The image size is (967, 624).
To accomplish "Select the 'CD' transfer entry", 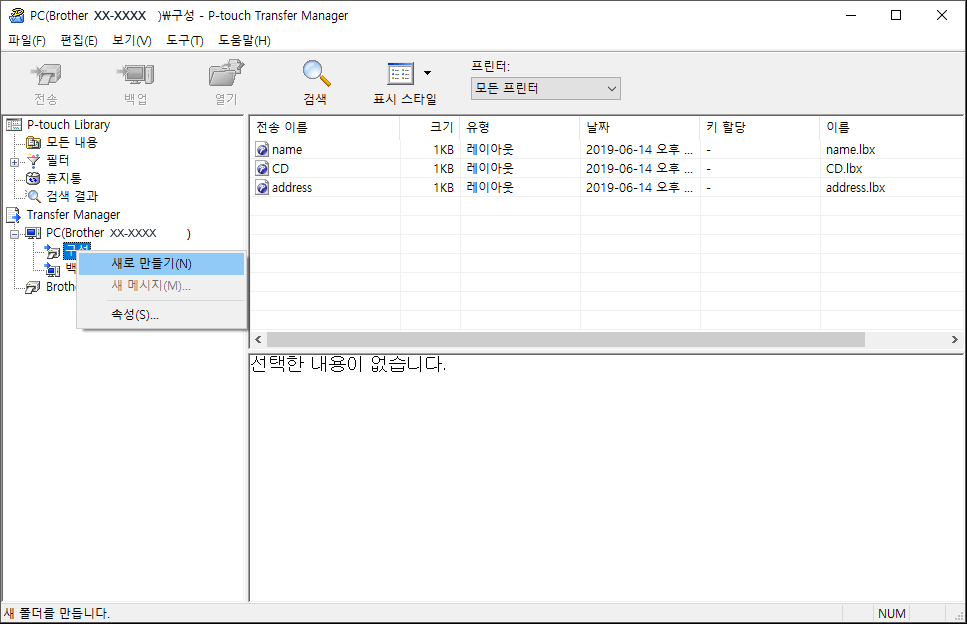I will point(280,169).
